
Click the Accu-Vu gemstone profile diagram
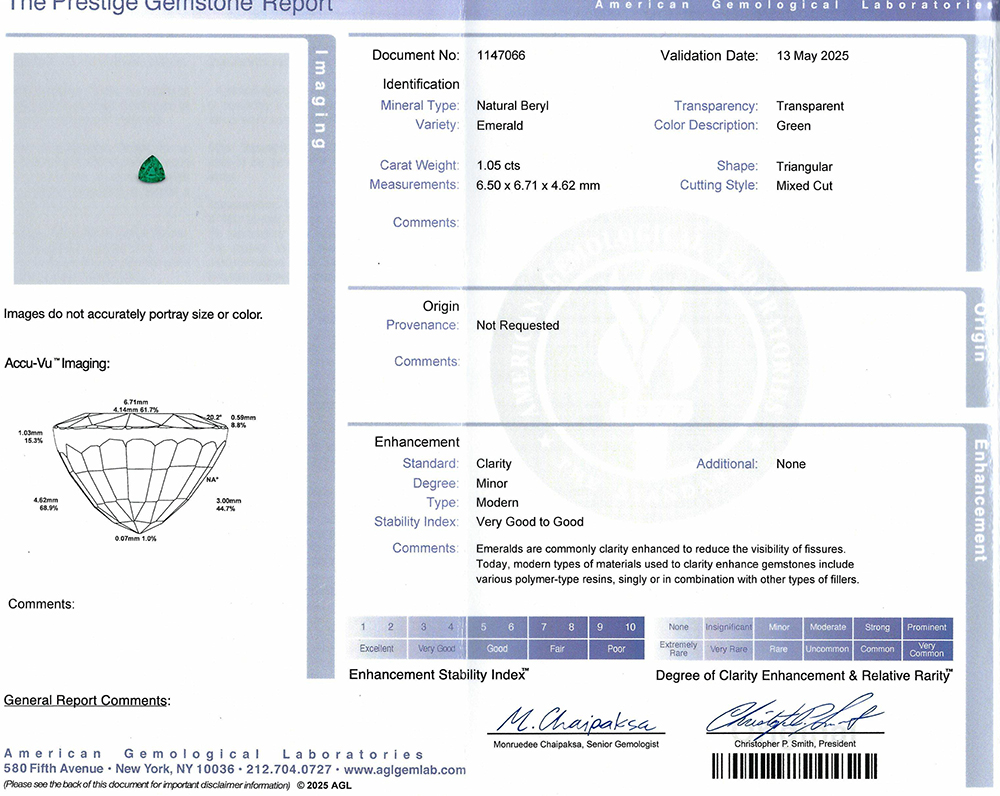click(137, 471)
